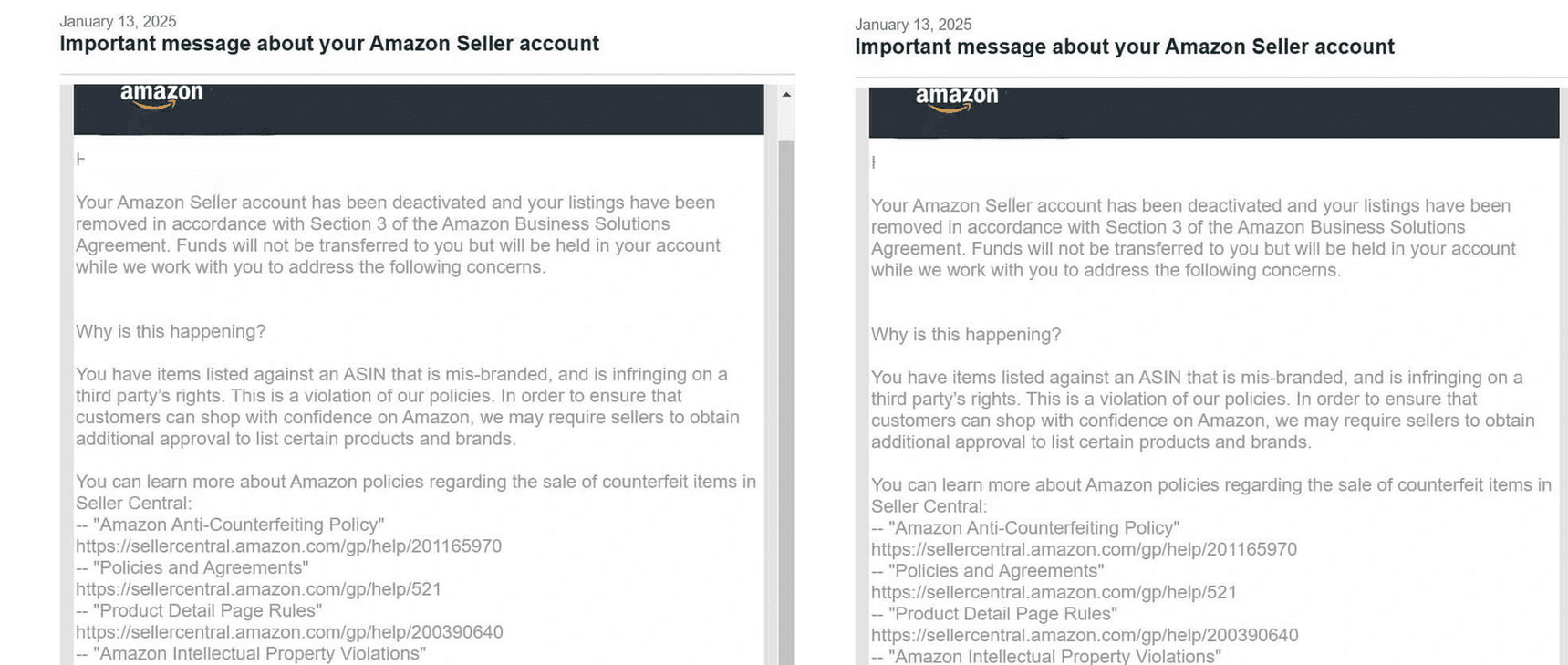Click the Amazon smile arrow under the left logo
Viewport: 1568px width, 665px height.
pyautogui.click(x=161, y=105)
